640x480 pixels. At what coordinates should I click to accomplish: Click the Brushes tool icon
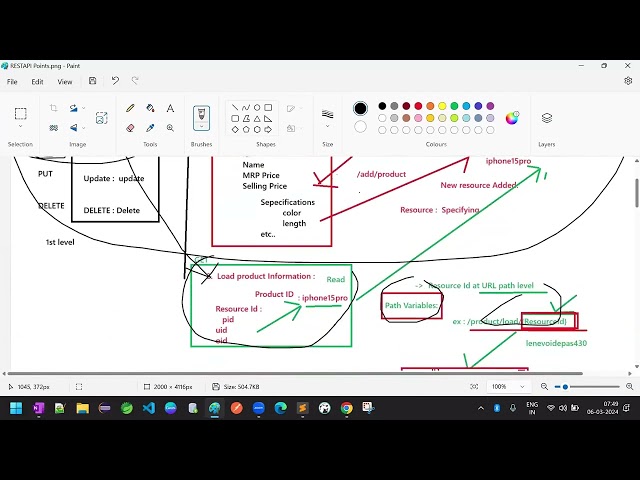(201, 114)
